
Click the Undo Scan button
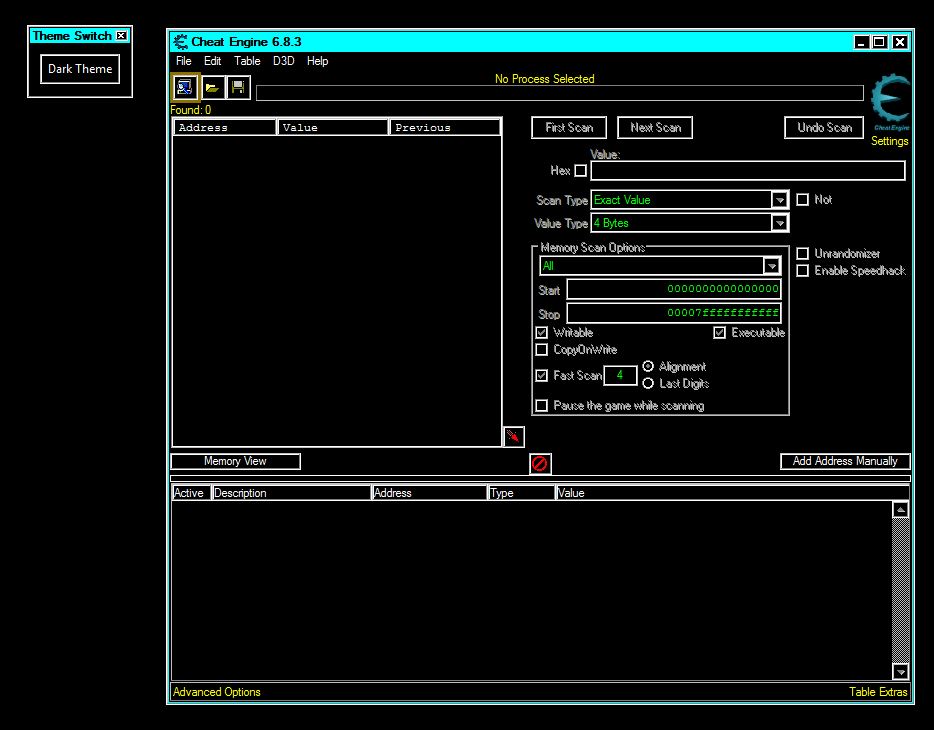(x=824, y=127)
